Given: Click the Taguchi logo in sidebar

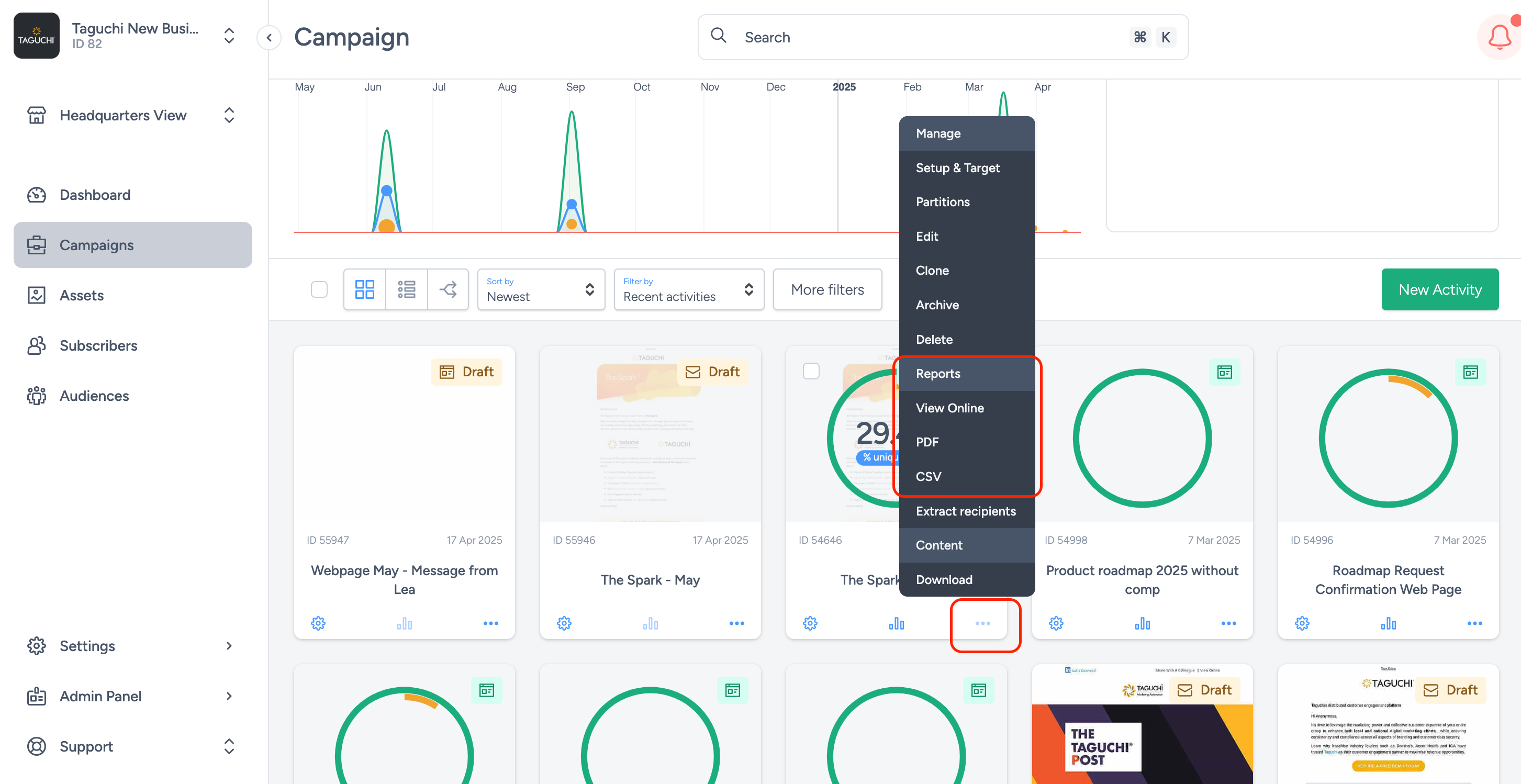Looking at the screenshot, I should click(x=37, y=36).
